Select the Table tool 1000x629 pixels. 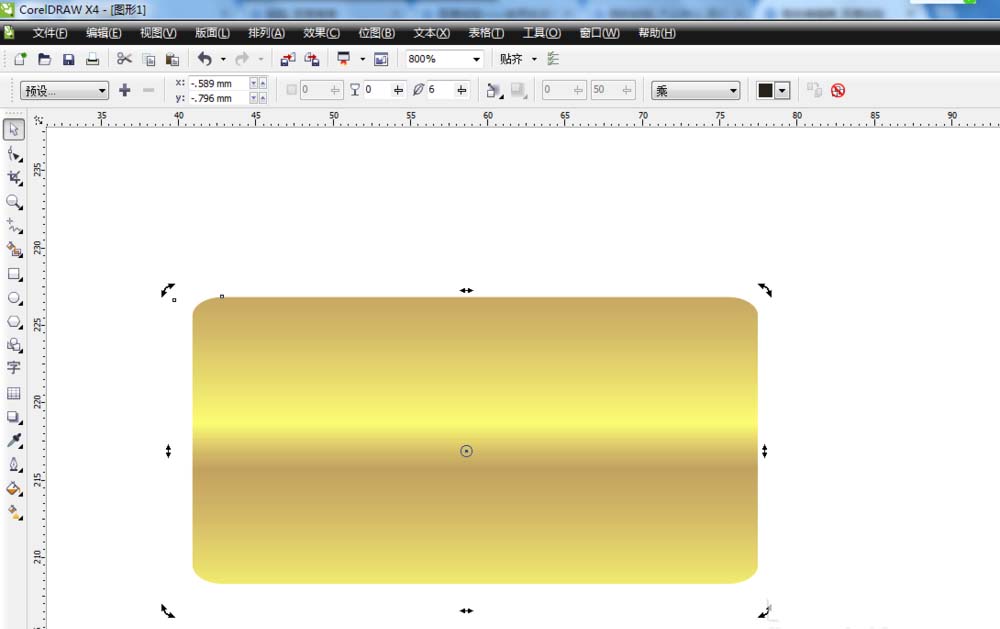pyautogui.click(x=13, y=393)
